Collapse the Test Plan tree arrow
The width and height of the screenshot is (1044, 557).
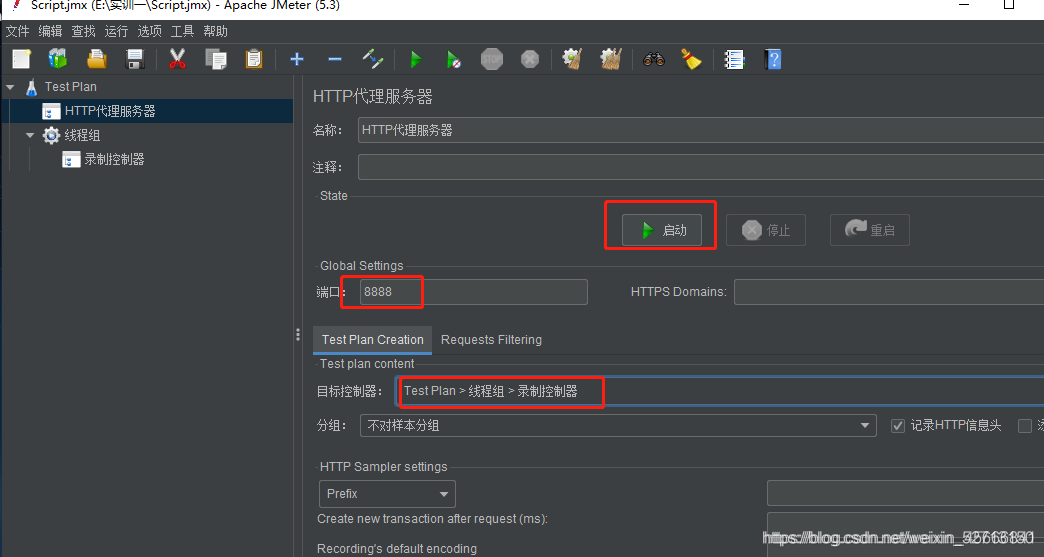coord(10,87)
